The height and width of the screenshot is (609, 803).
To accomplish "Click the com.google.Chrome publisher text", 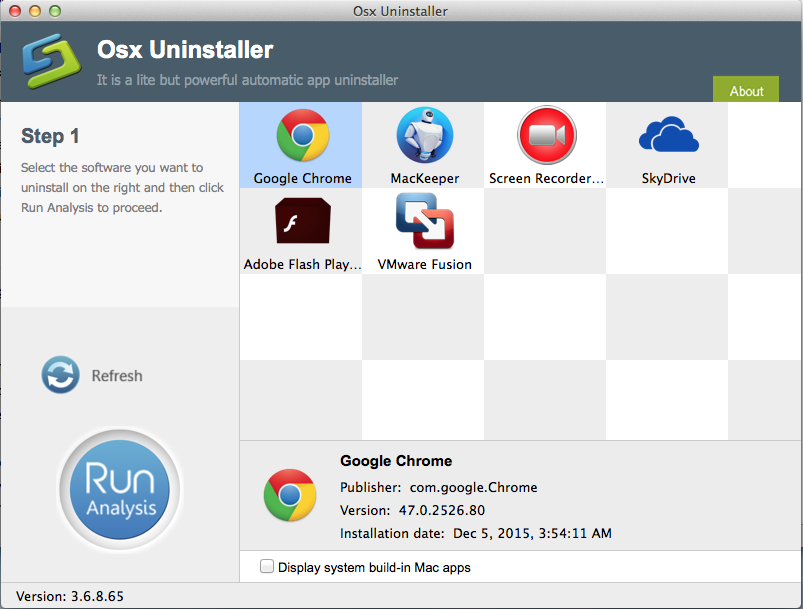I will (x=473, y=488).
